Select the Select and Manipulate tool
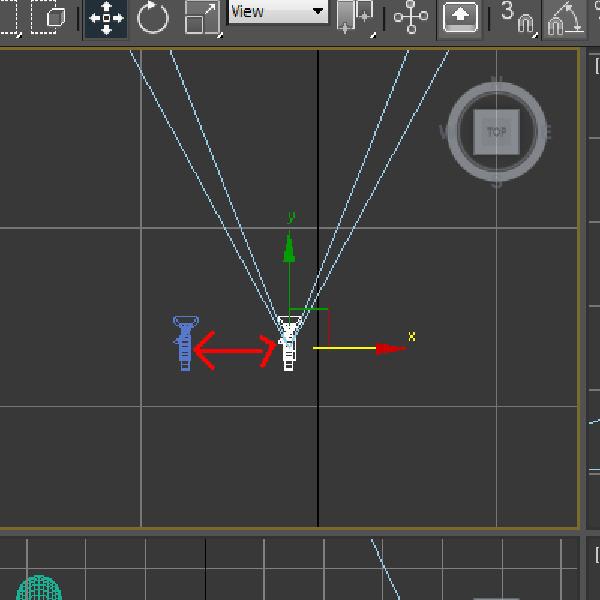The image size is (600, 600). click(x=410, y=17)
